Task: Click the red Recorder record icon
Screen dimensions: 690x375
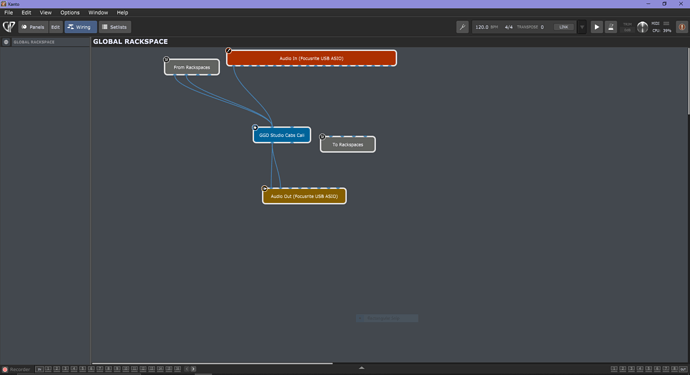Action: [5, 369]
